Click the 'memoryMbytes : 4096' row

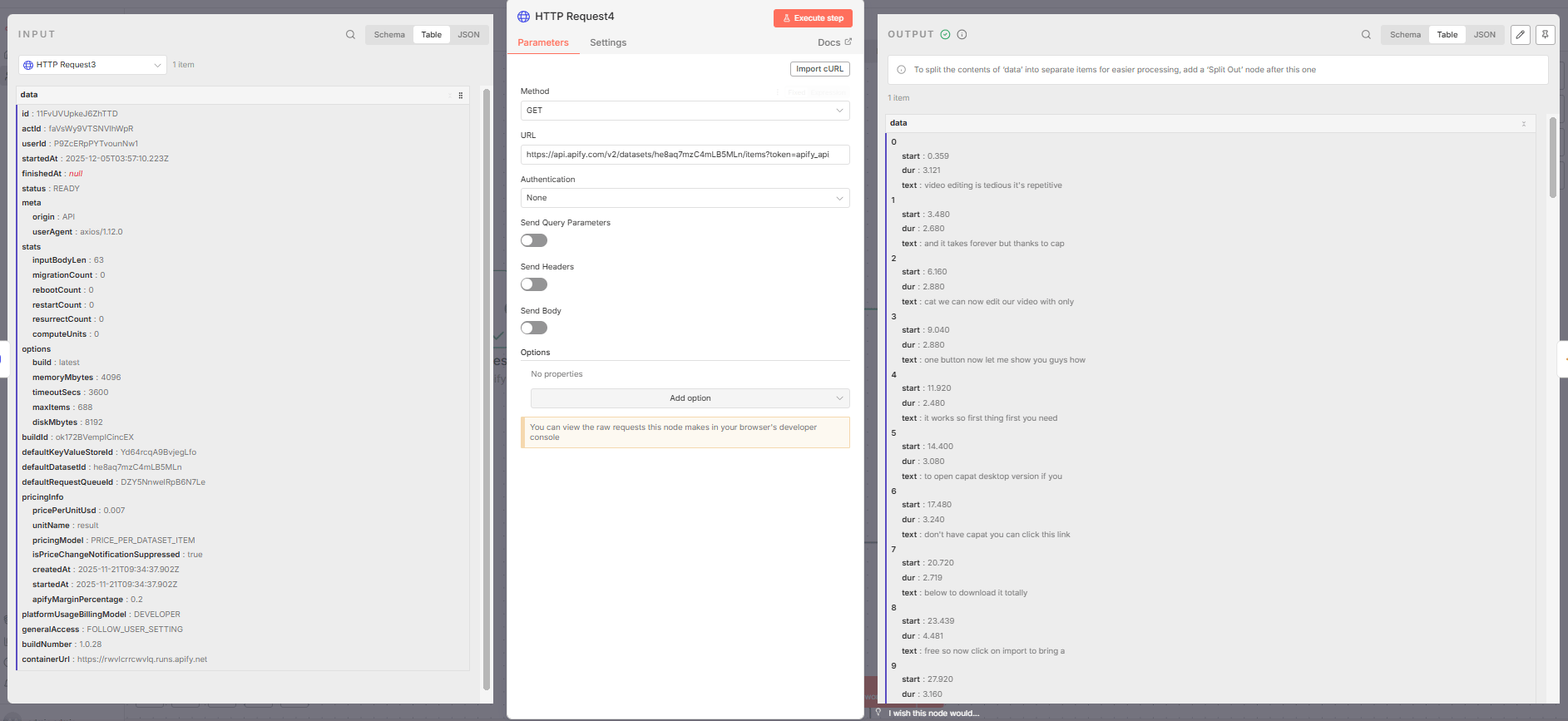tap(77, 378)
